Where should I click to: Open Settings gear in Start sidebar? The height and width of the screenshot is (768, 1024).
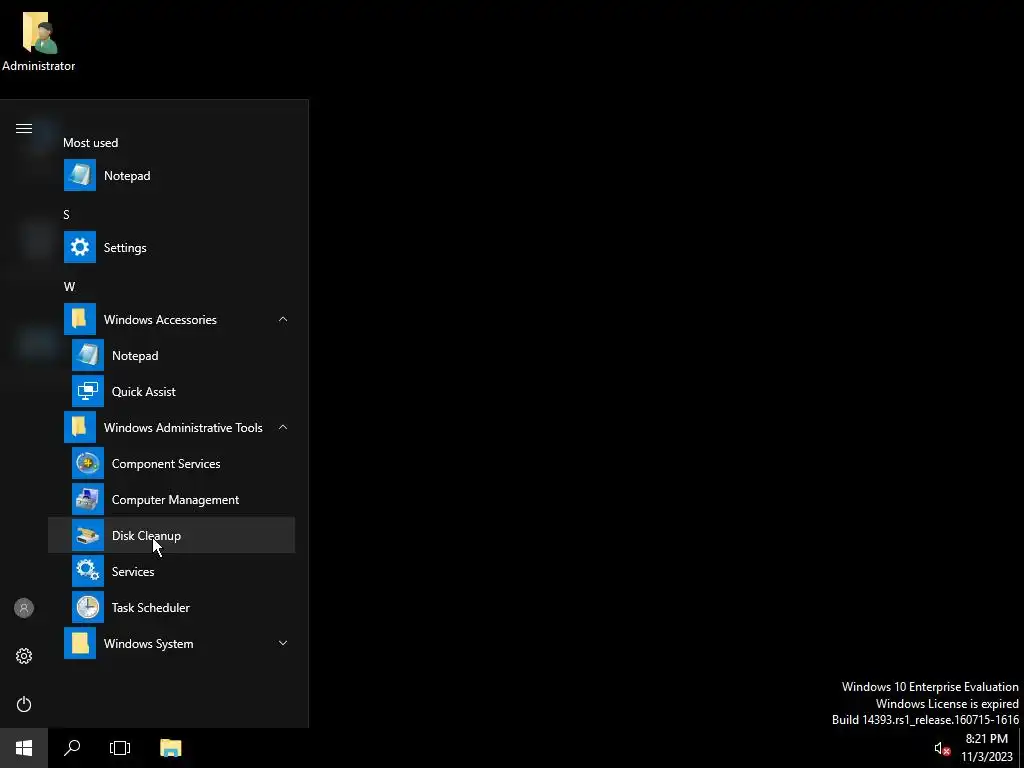(24, 656)
